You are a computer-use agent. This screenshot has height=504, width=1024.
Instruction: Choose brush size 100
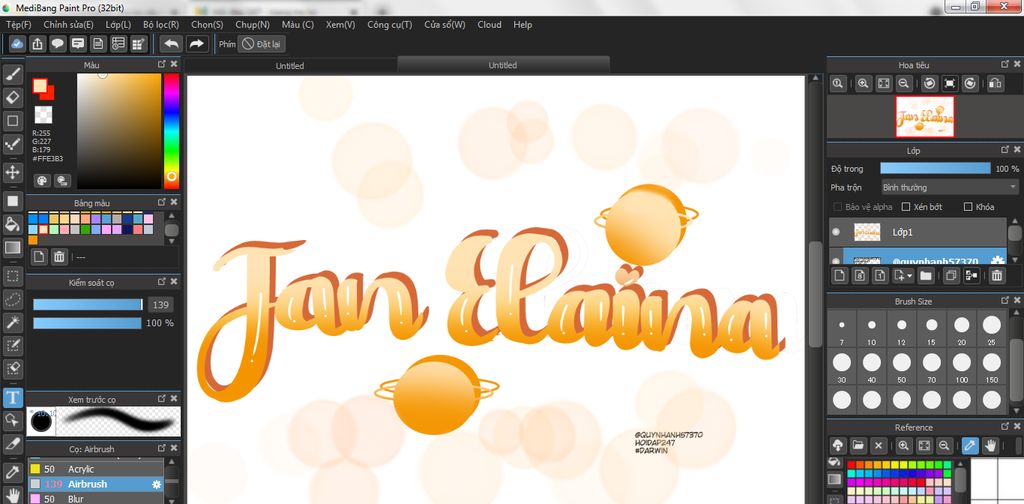961,366
